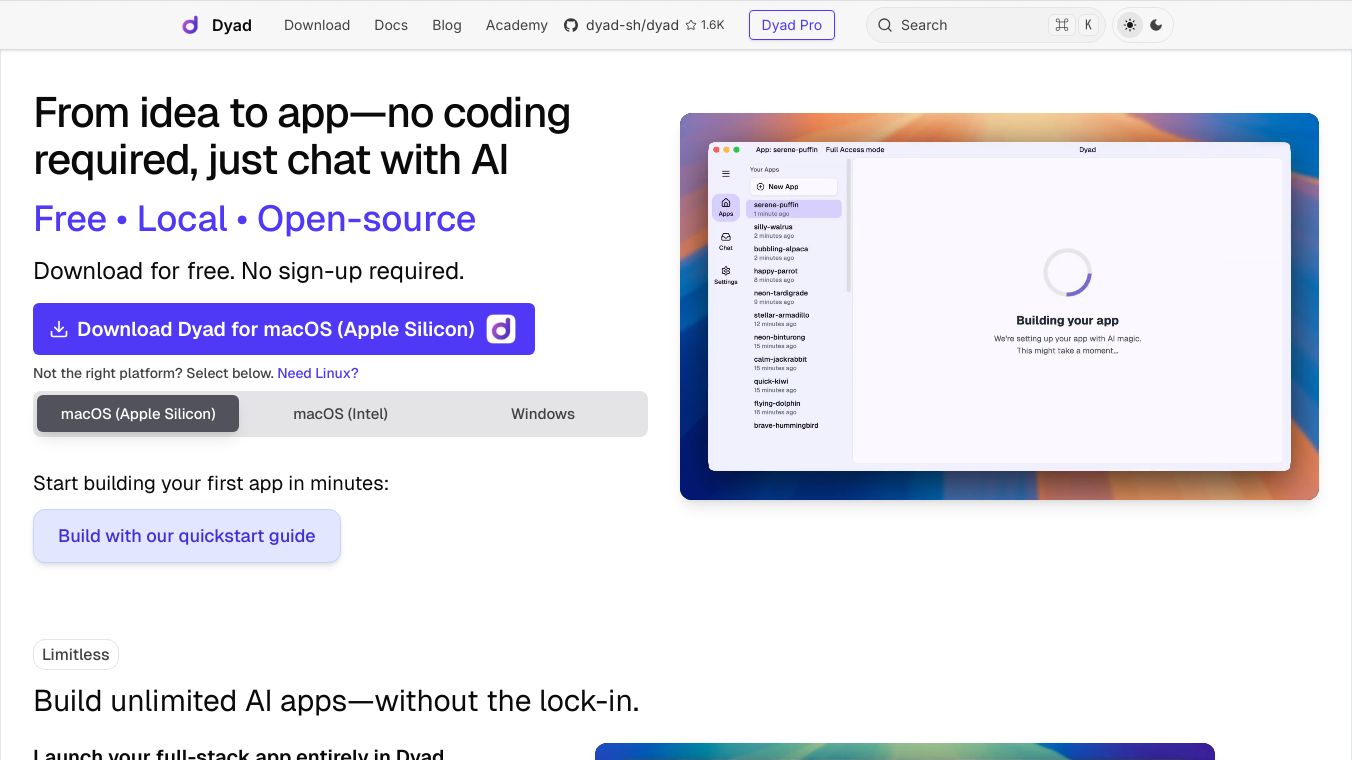Open the GitHub icon for dyad-sh/dyad
This screenshot has height=760, width=1352.
571,25
